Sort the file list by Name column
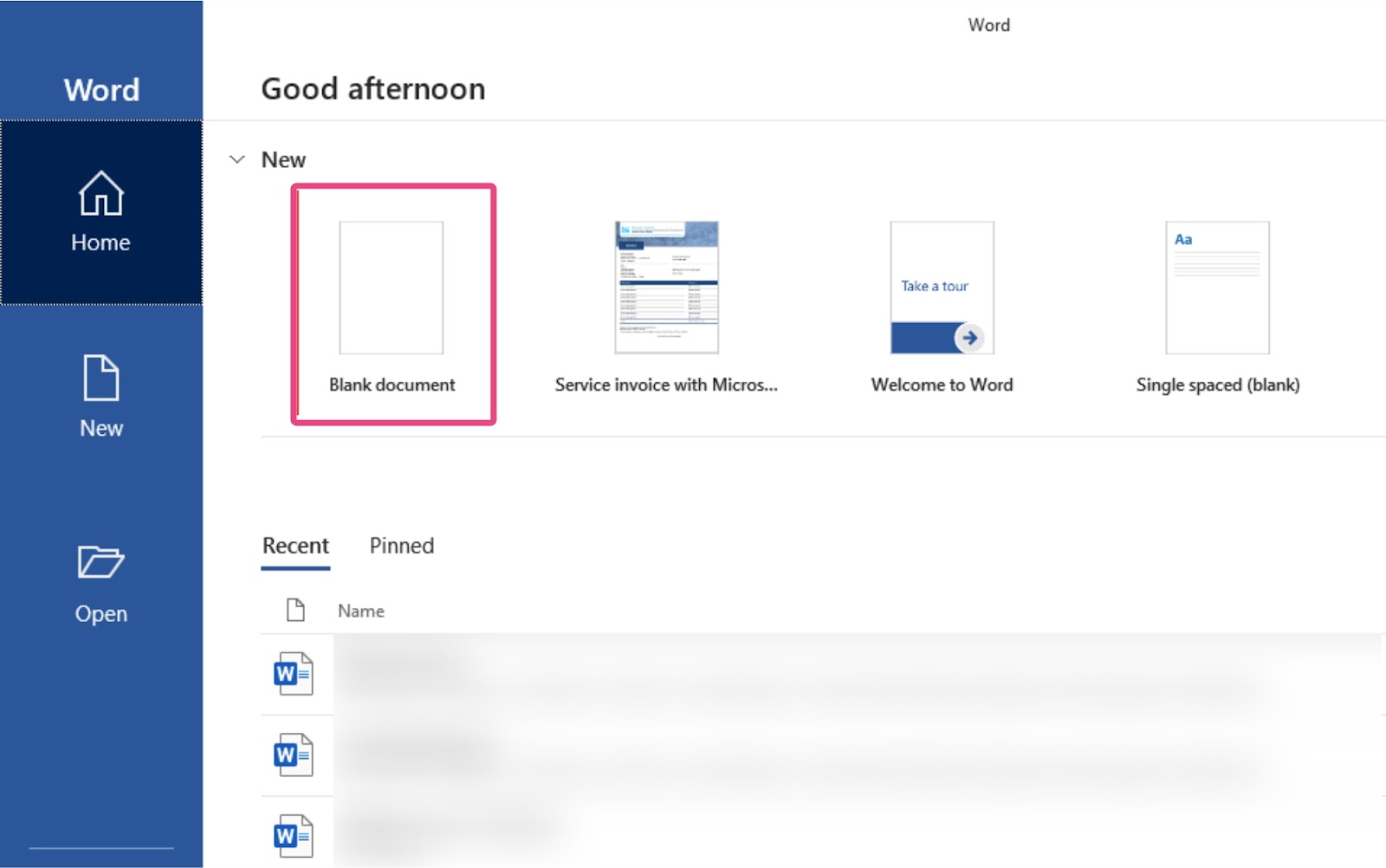1386x868 pixels. click(x=361, y=611)
